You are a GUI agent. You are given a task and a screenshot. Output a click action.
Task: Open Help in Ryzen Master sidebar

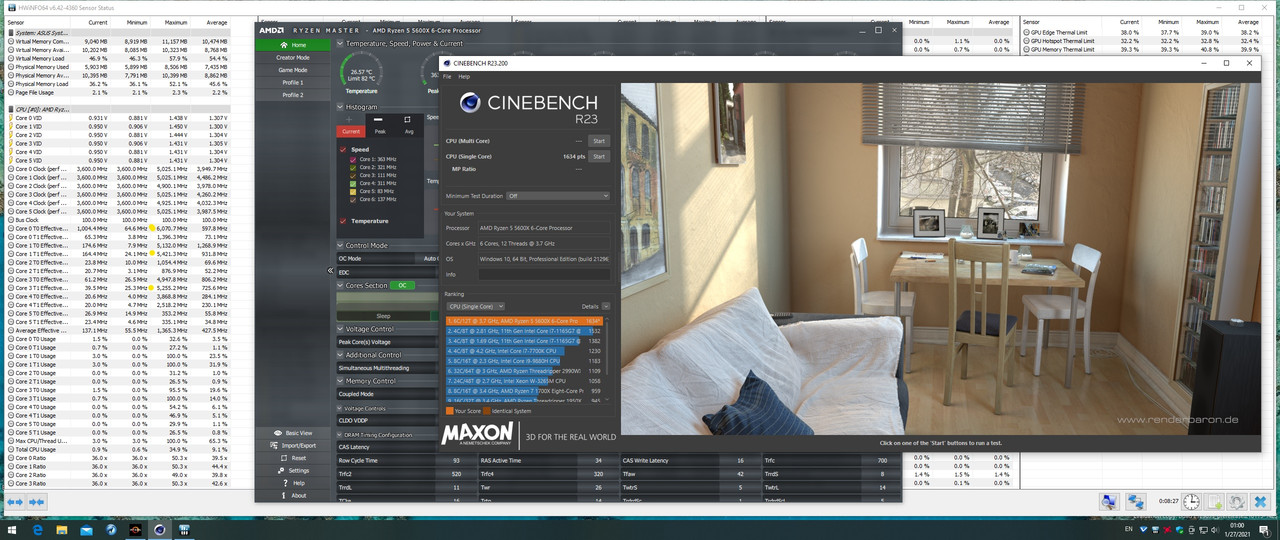tap(293, 483)
